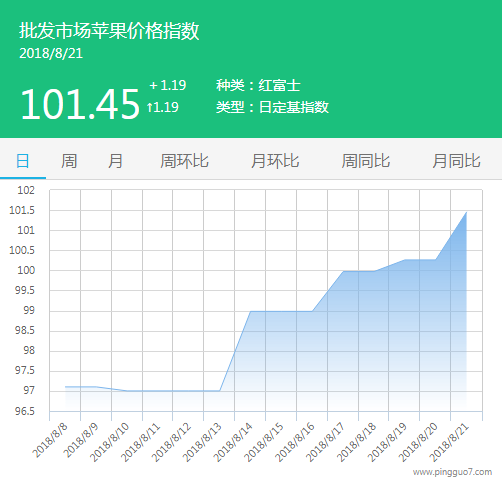Screen dimensions: 502x483
Task: Switch to 周环比 tab
Action: [x=184, y=161]
